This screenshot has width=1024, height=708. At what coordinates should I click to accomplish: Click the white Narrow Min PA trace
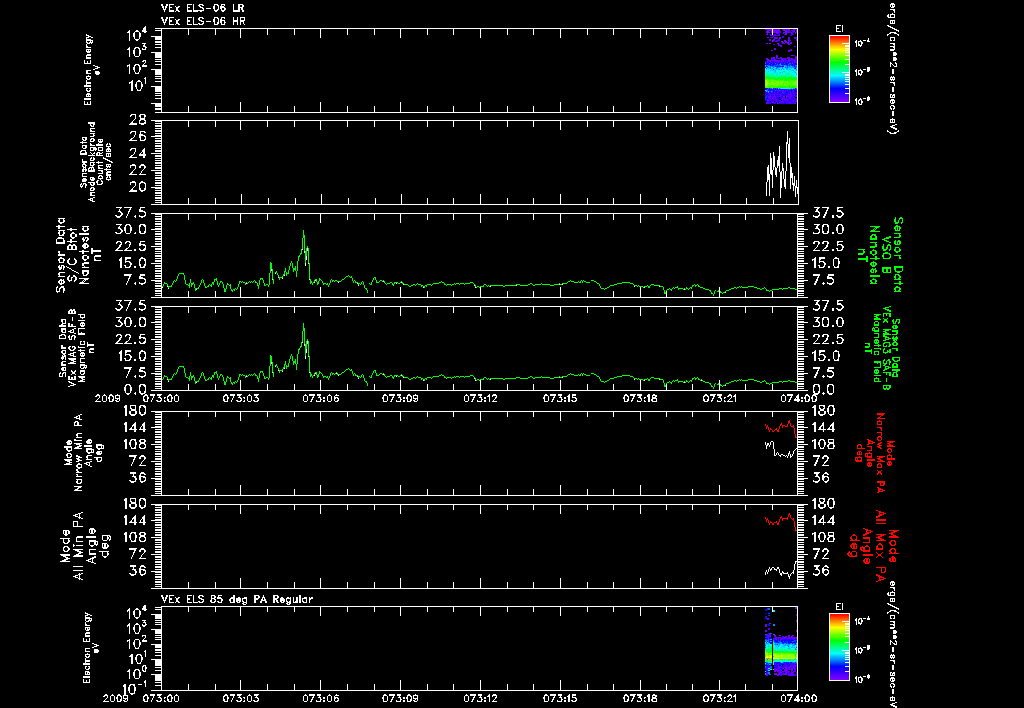780,449
